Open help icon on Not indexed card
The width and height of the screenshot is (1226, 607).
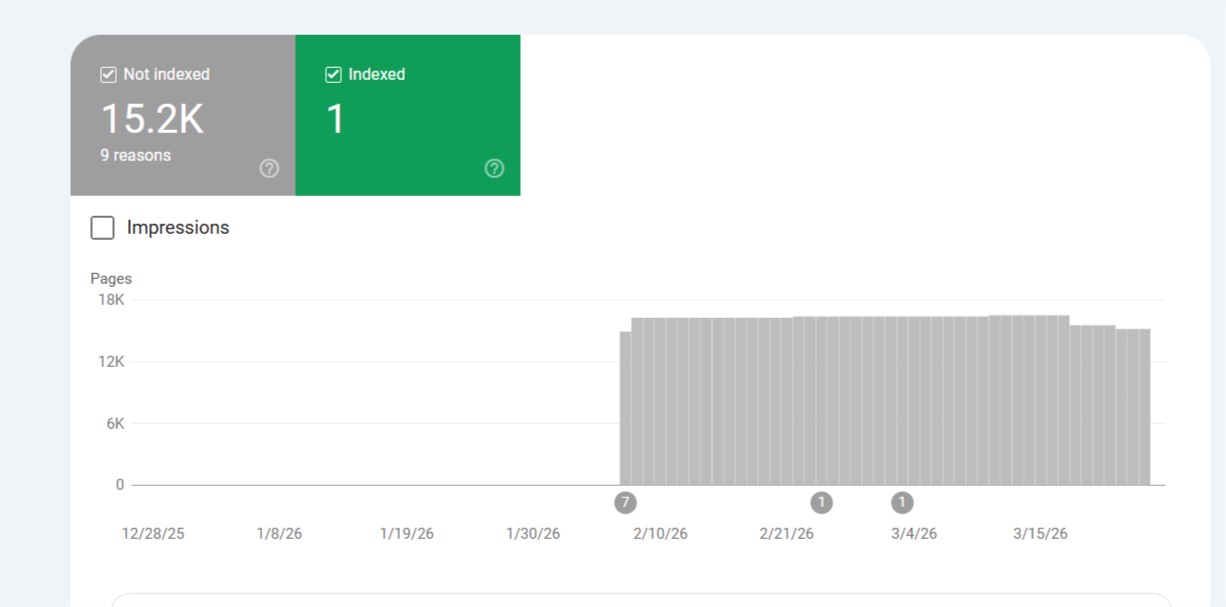click(x=269, y=169)
